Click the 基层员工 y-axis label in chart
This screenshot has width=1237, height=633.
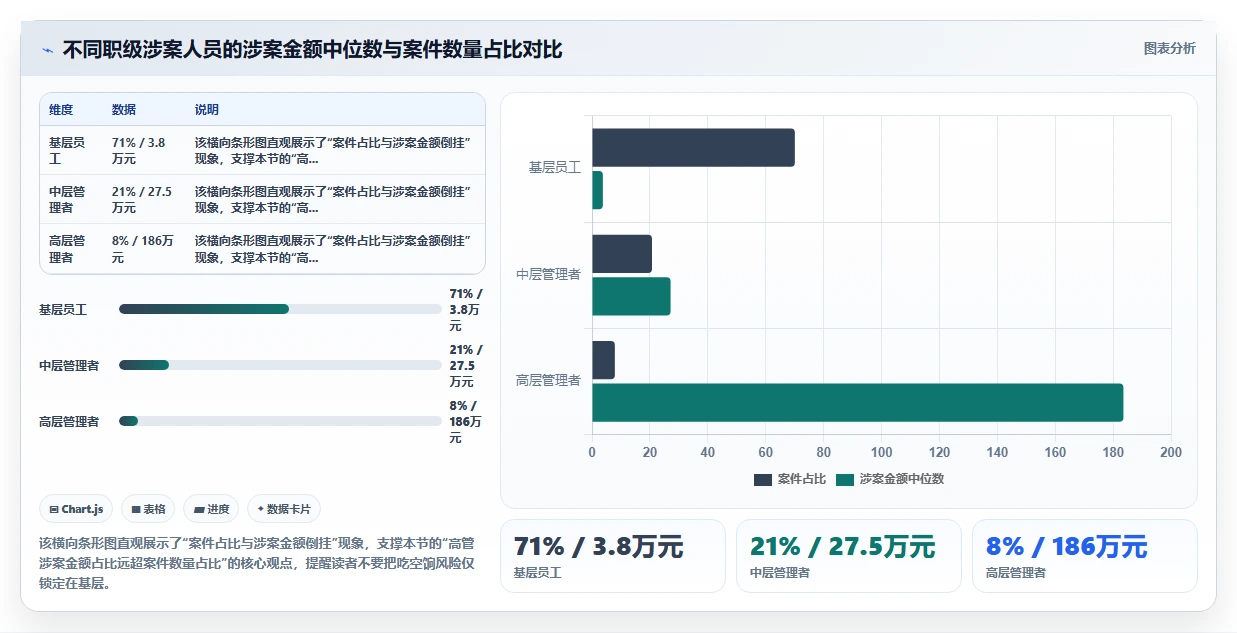555,168
